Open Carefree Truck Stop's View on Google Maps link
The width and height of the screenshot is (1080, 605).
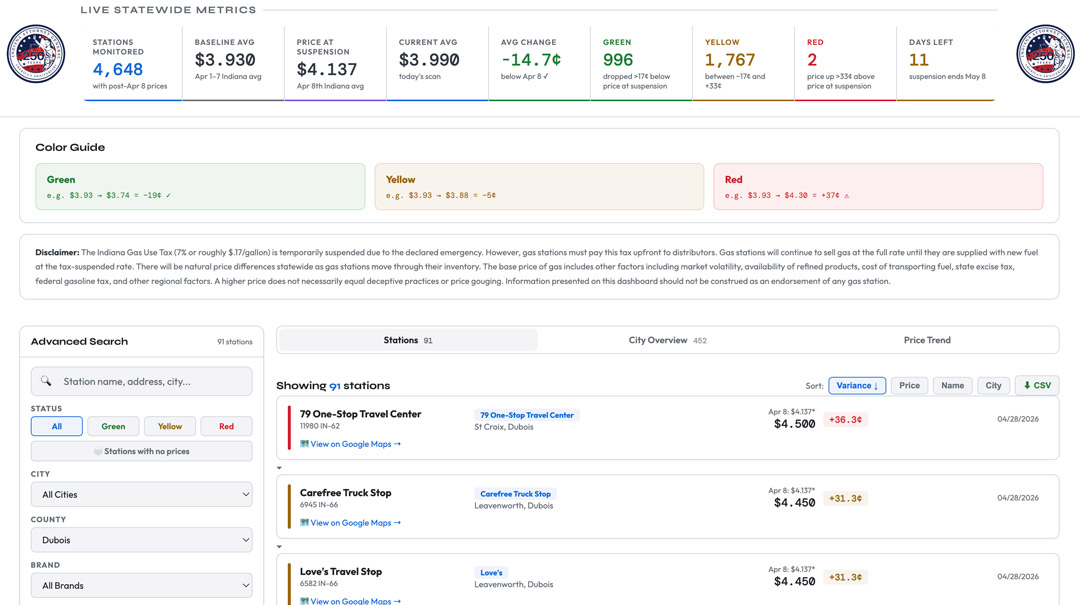coord(355,523)
